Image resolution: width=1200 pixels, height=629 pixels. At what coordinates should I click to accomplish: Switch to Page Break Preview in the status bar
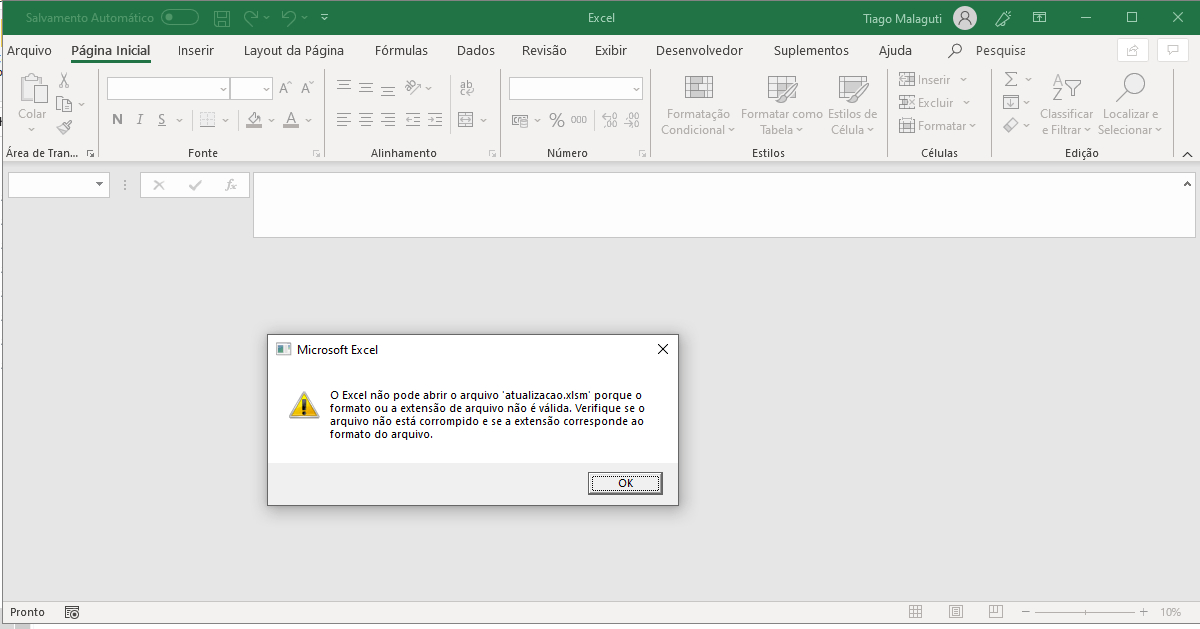[x=996, y=612]
